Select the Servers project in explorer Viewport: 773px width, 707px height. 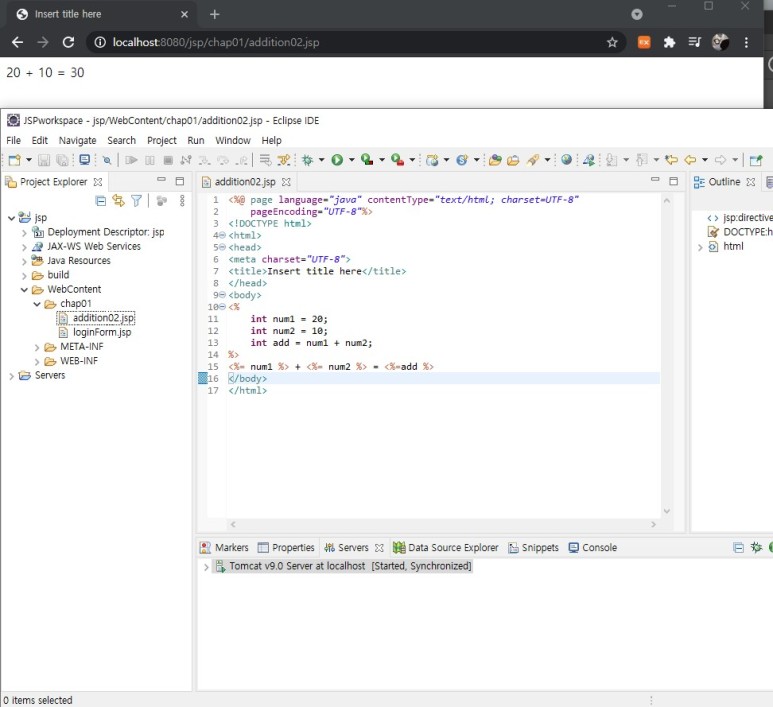49,376
